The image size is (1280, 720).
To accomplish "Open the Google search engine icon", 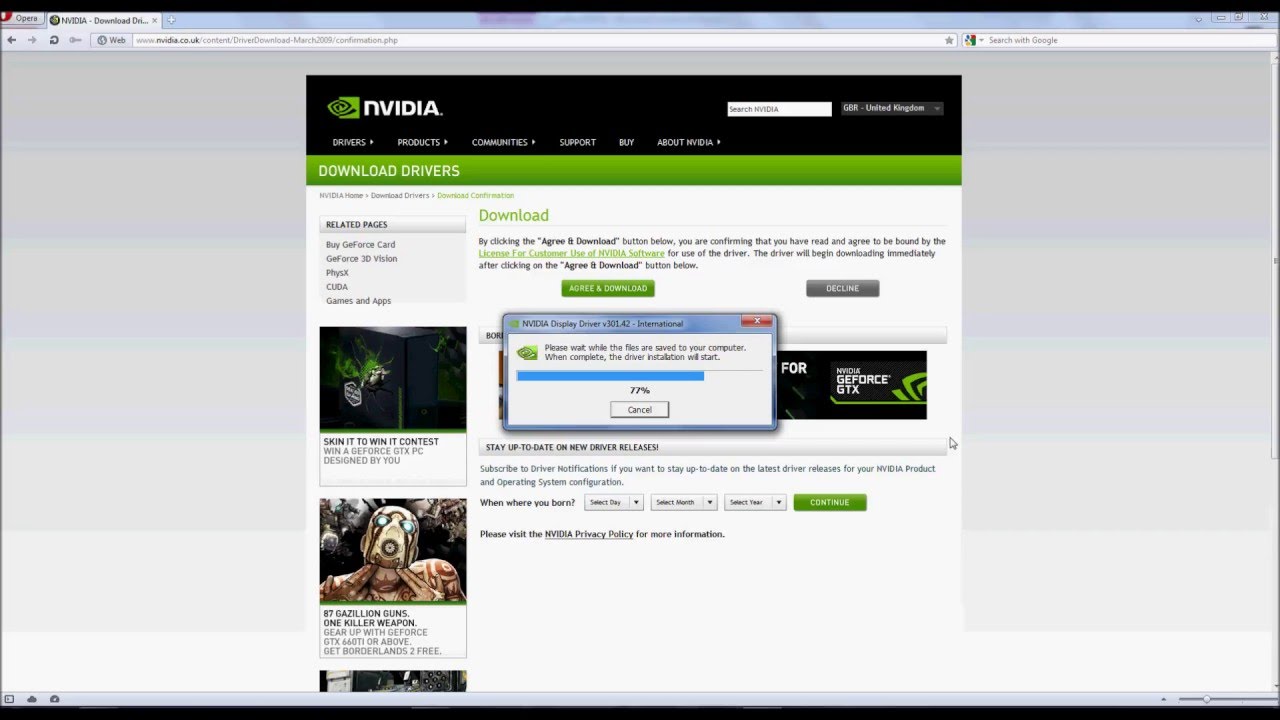I will tap(970, 40).
